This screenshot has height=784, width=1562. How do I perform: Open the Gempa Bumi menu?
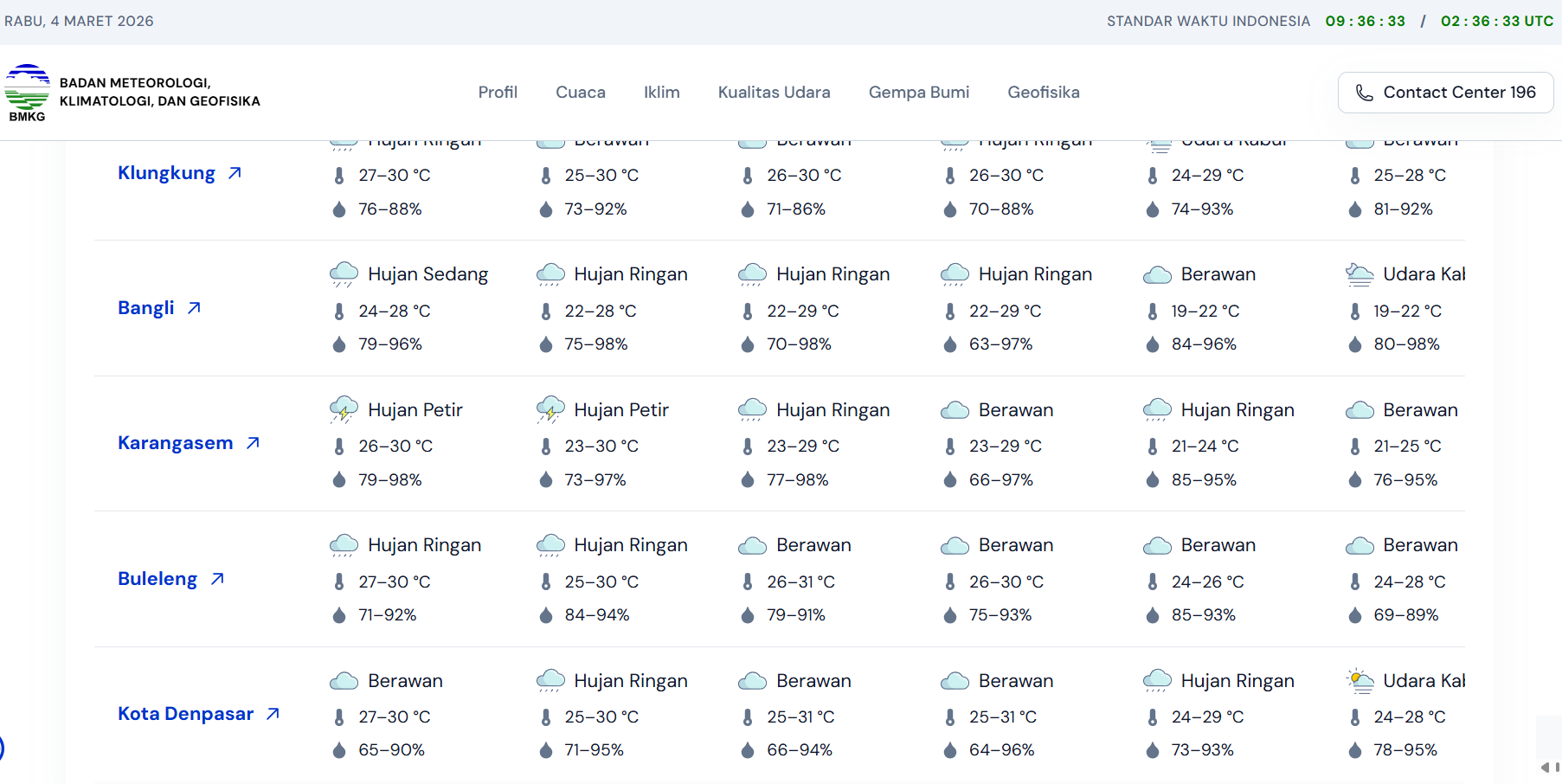[x=918, y=93]
